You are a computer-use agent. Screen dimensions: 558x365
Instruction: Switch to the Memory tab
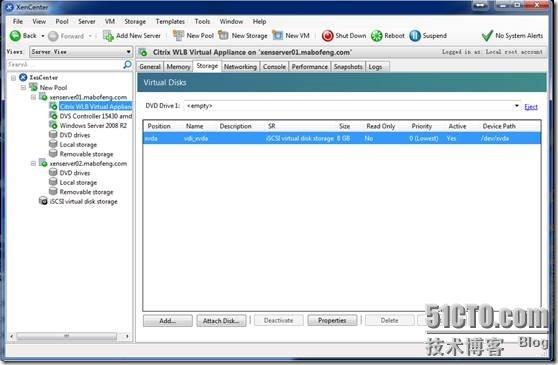pyautogui.click(x=178, y=67)
